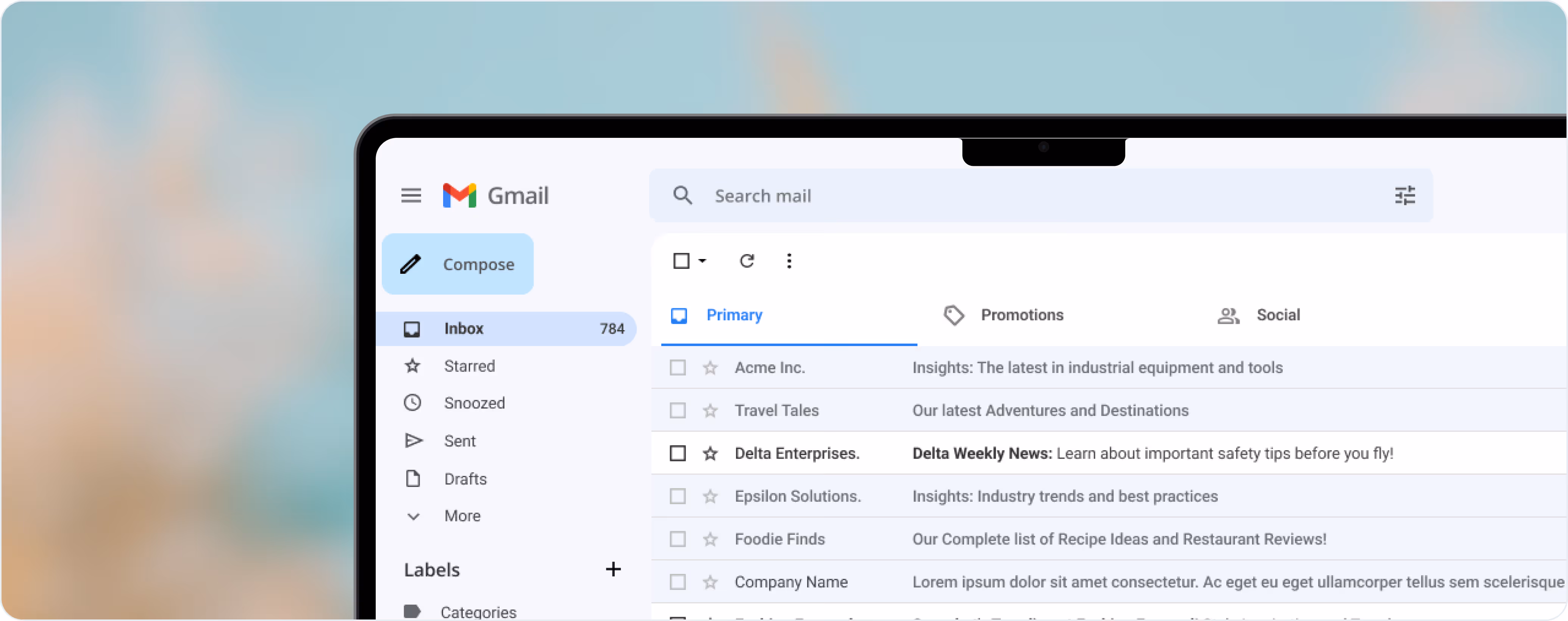Tick the checkbox for Travel Tales email
Viewport: 1568px width, 621px height.
[x=678, y=410]
